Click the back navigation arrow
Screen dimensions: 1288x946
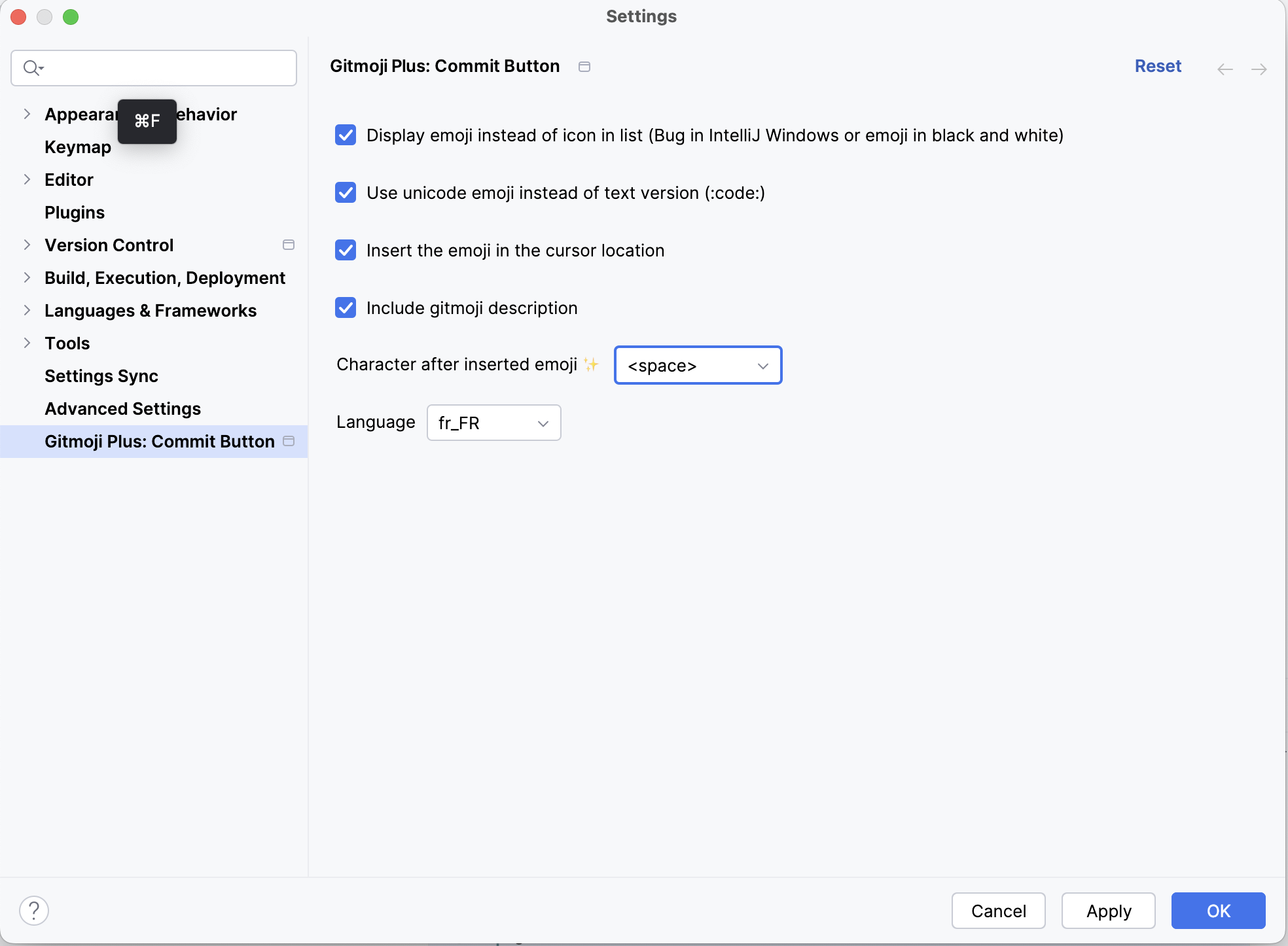pyautogui.click(x=1225, y=69)
